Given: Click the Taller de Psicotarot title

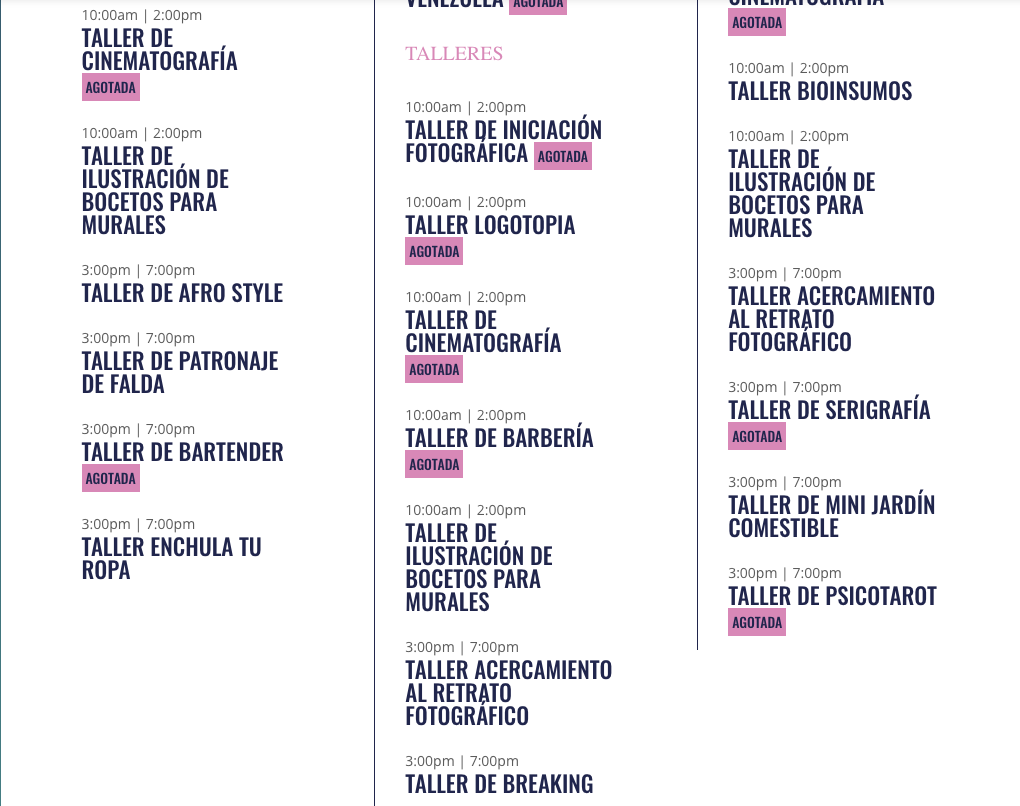Looking at the screenshot, I should (832, 596).
